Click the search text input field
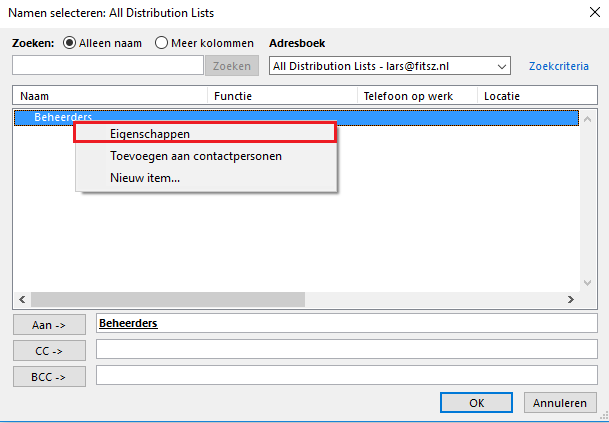The image size is (609, 423). (x=108, y=65)
